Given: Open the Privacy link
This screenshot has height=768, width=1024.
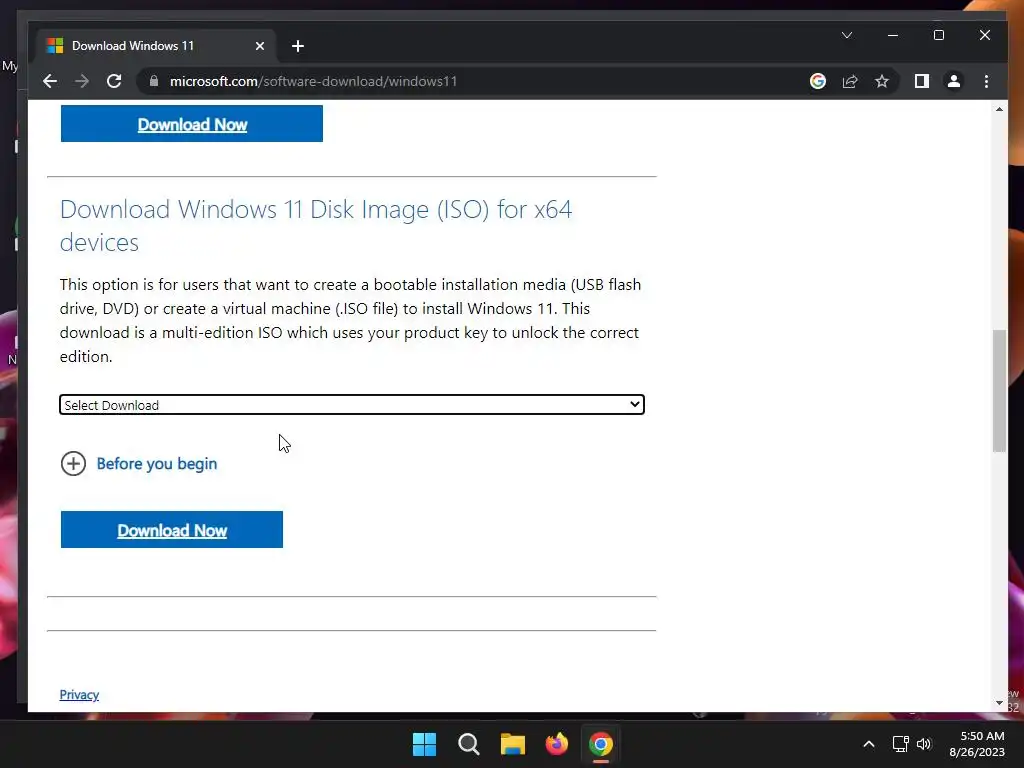Looking at the screenshot, I should tap(79, 694).
